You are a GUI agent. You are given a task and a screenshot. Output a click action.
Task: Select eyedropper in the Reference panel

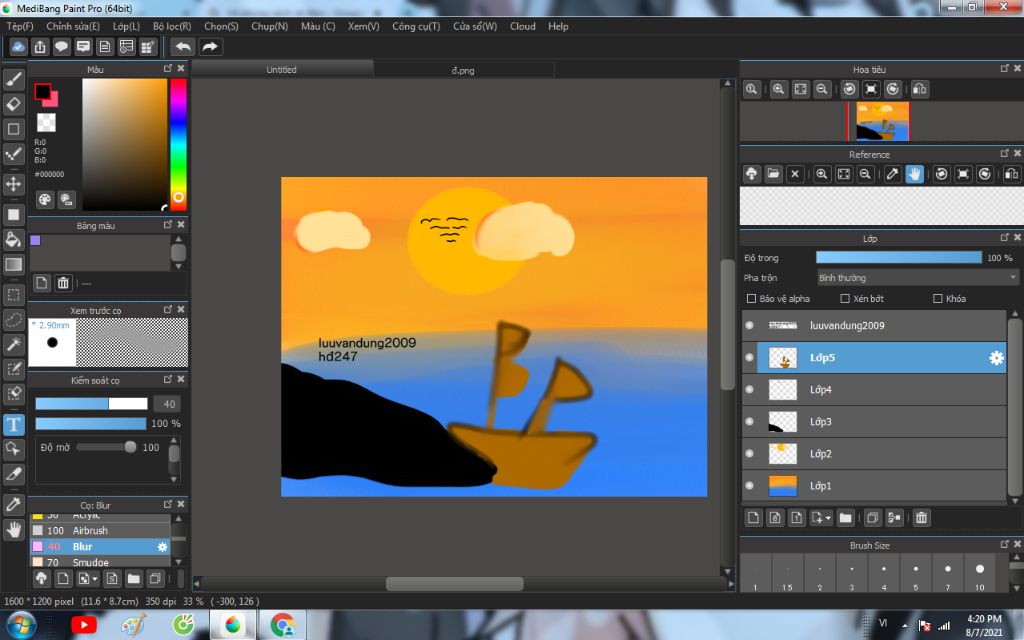(892, 174)
